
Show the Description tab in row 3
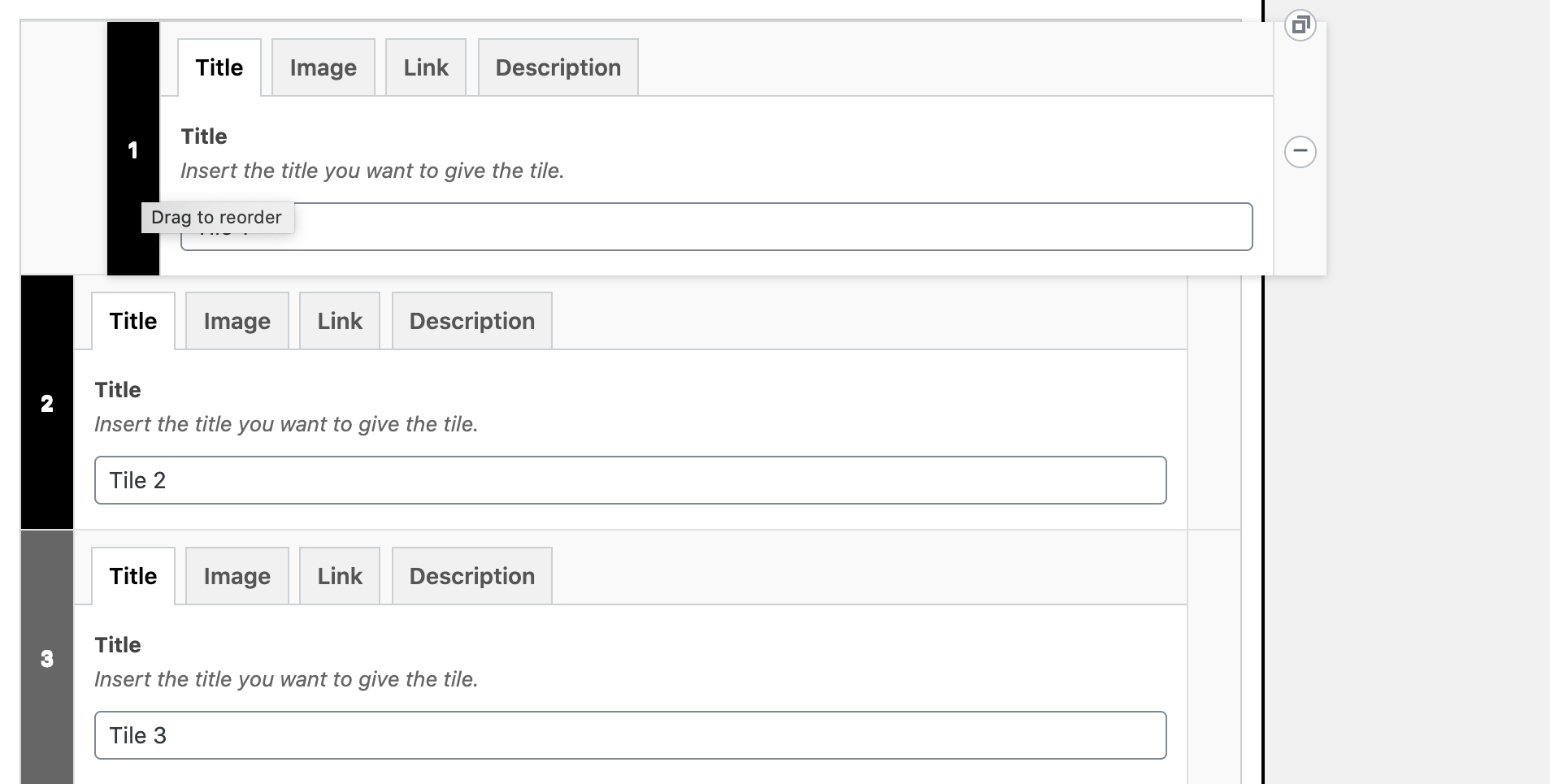coord(471,576)
